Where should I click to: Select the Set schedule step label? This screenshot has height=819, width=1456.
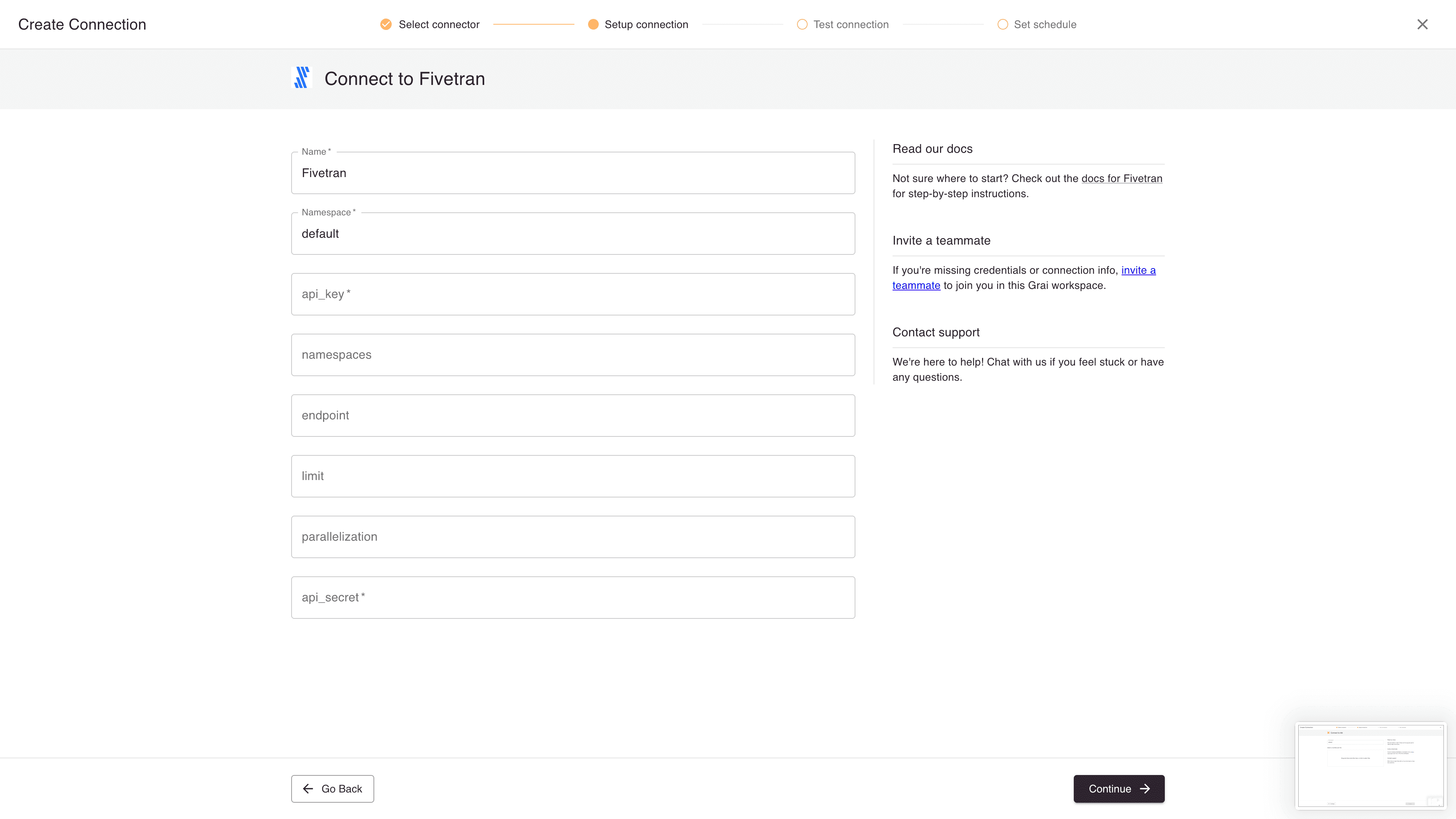1045,24
